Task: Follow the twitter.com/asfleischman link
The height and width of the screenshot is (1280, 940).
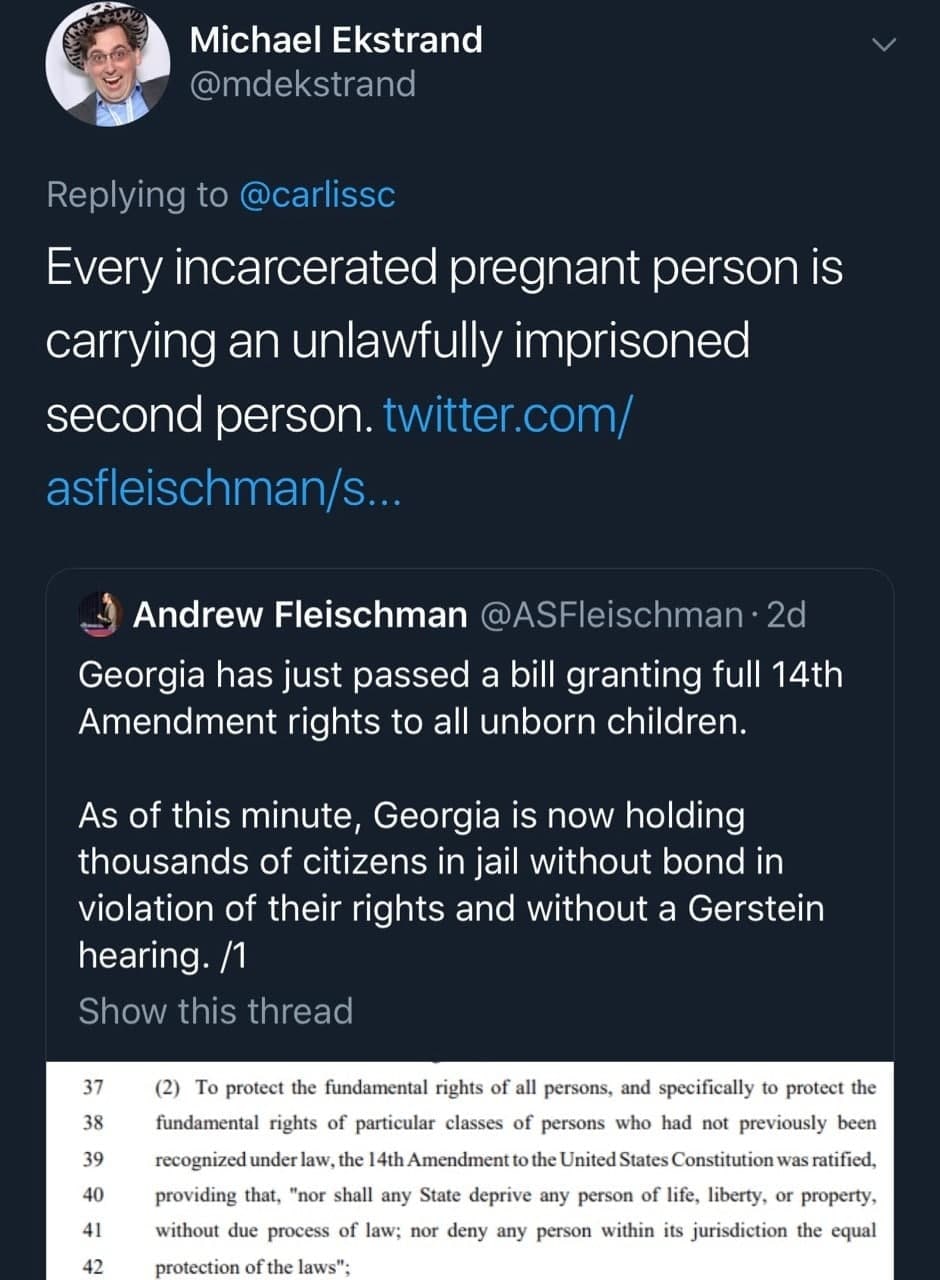Action: [x=505, y=414]
